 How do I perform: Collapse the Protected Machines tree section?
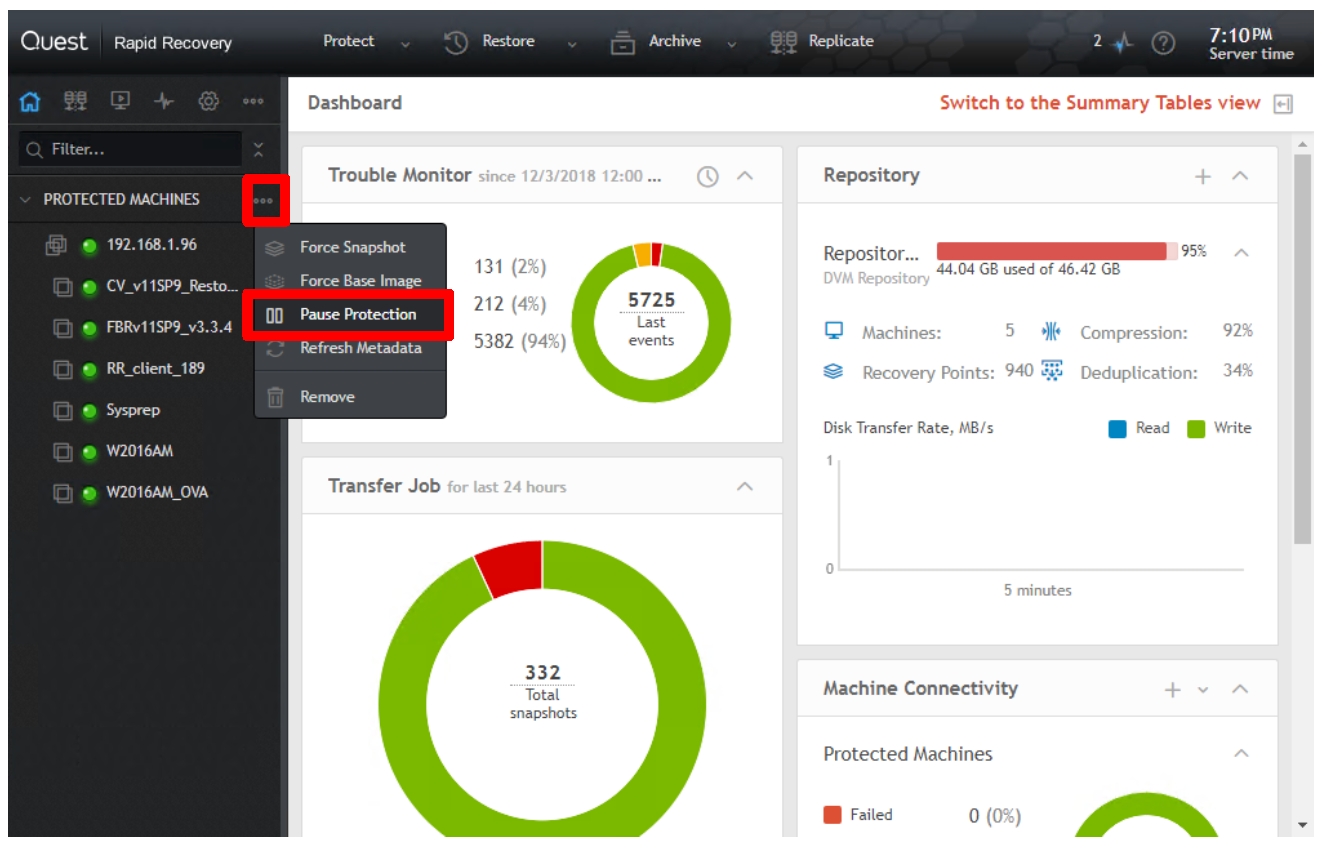(x=26, y=200)
